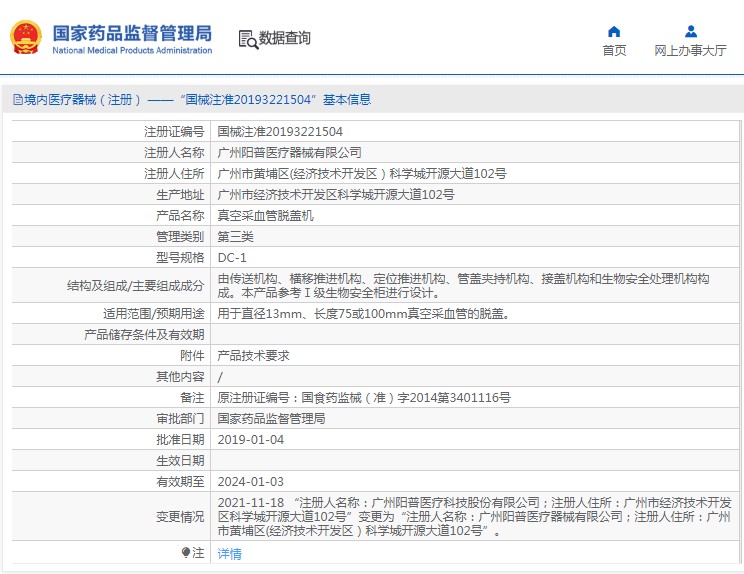Click the 批准日期 row label
Image resolution: width=744 pixels, height=574 pixels.
[x=180, y=440]
